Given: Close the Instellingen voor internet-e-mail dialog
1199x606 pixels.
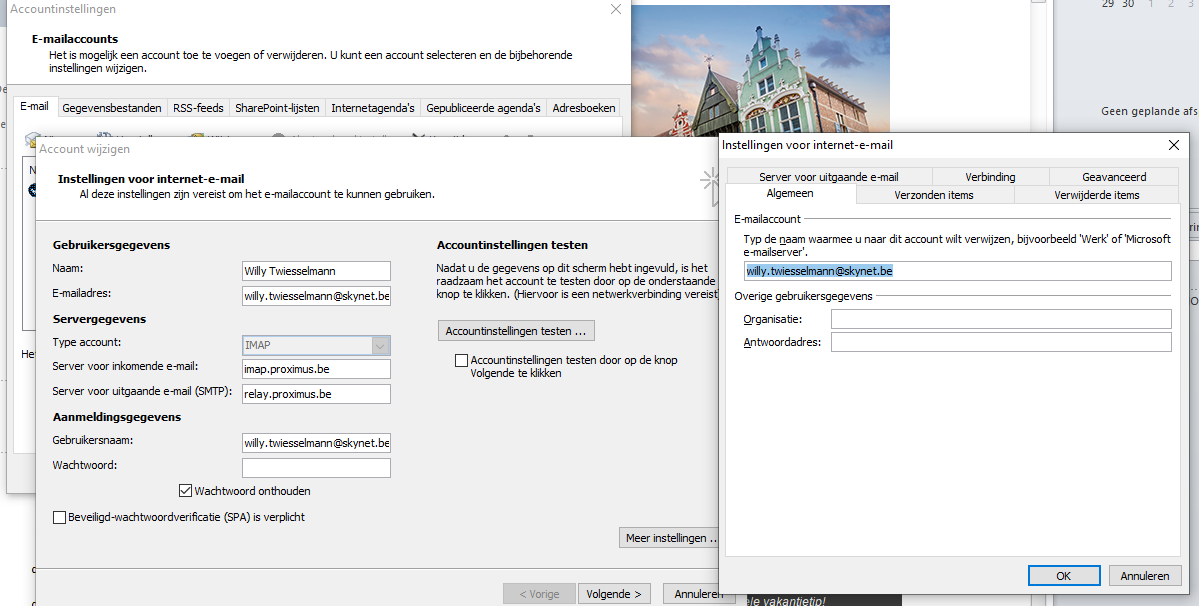Looking at the screenshot, I should [x=1173, y=145].
